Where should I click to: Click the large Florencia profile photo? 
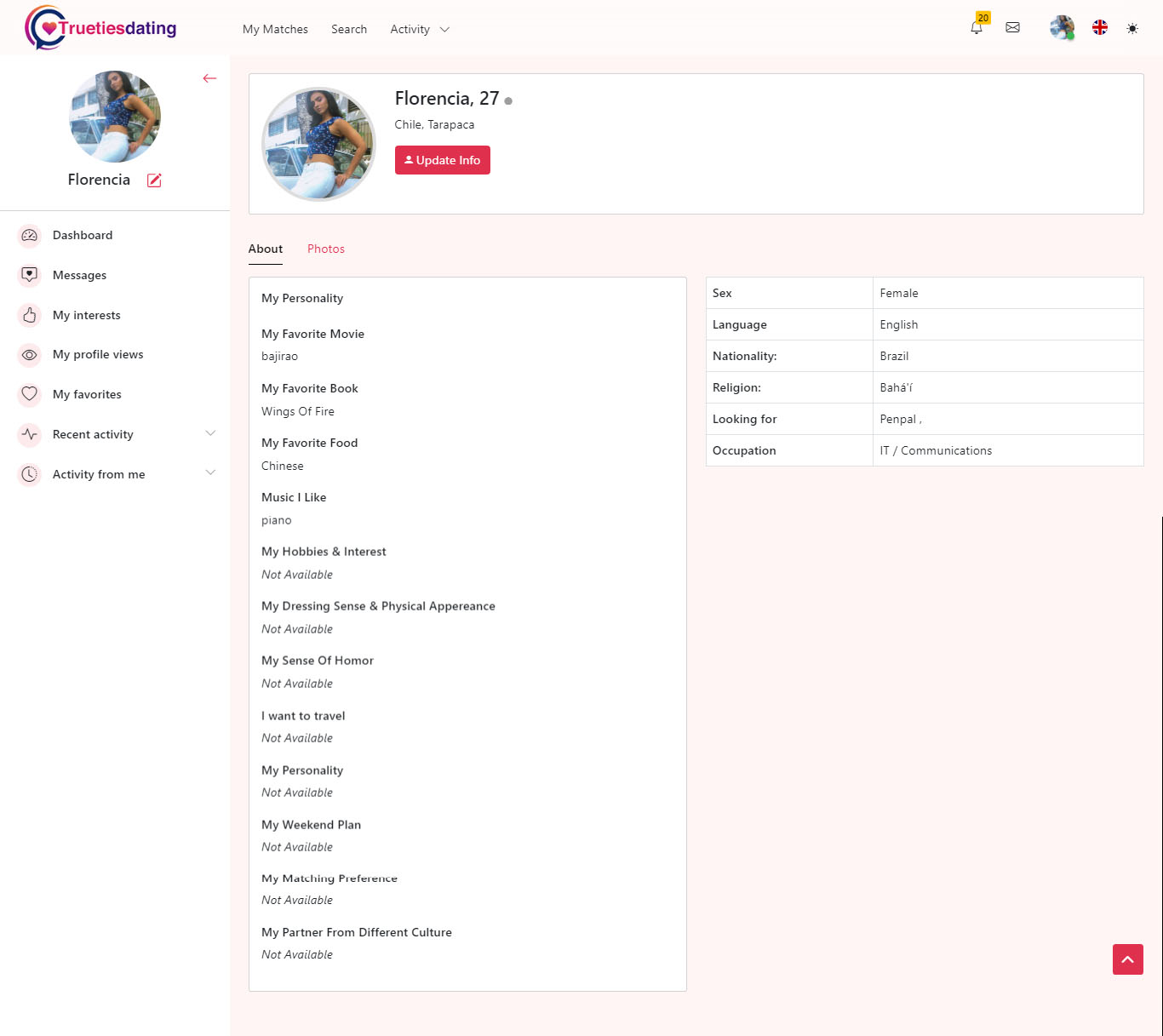click(x=319, y=144)
